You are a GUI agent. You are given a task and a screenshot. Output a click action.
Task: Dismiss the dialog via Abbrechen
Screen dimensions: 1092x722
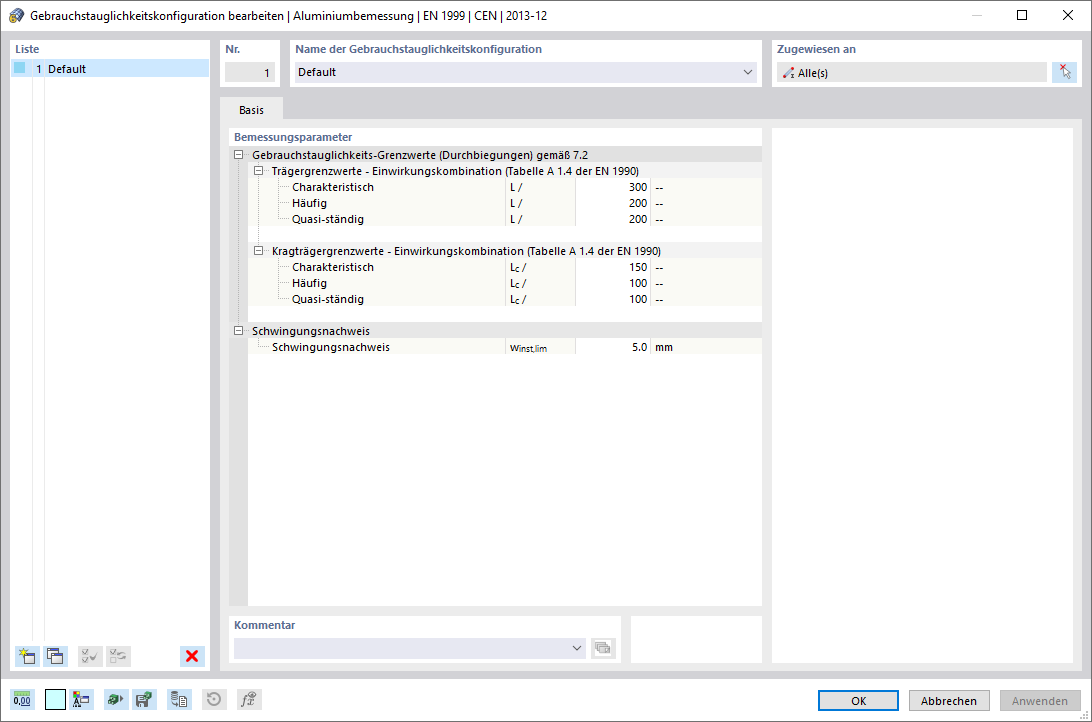pos(948,700)
